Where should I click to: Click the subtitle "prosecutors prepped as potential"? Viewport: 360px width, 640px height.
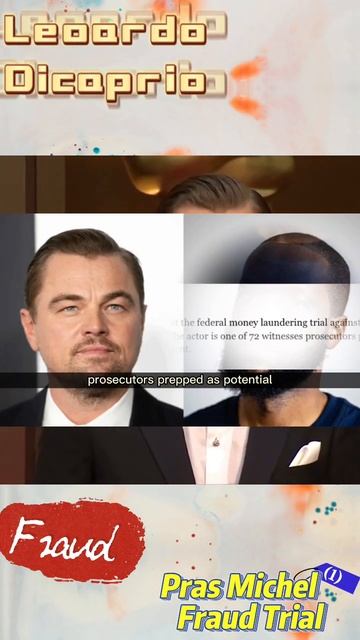pyautogui.click(x=180, y=380)
